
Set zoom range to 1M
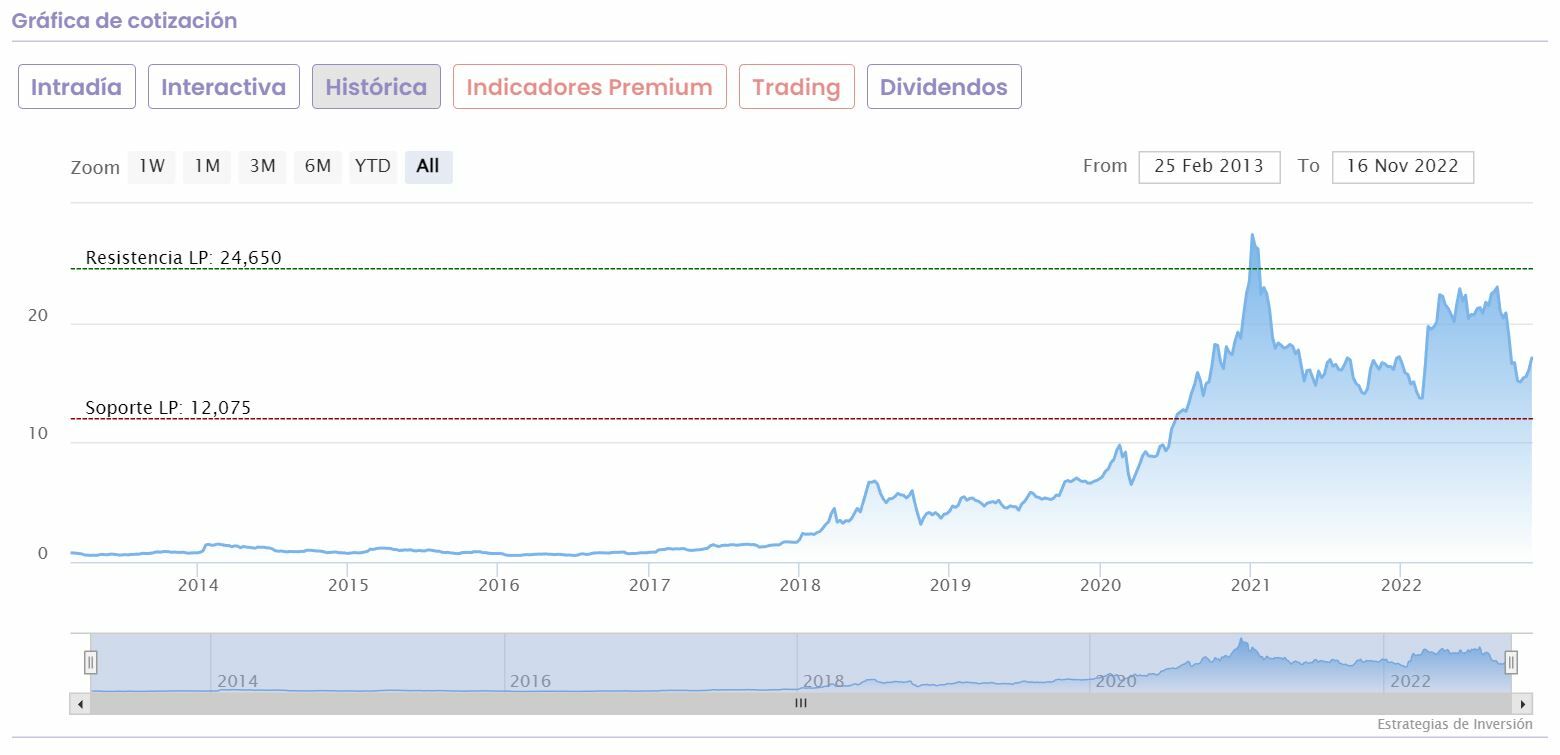[x=207, y=167]
